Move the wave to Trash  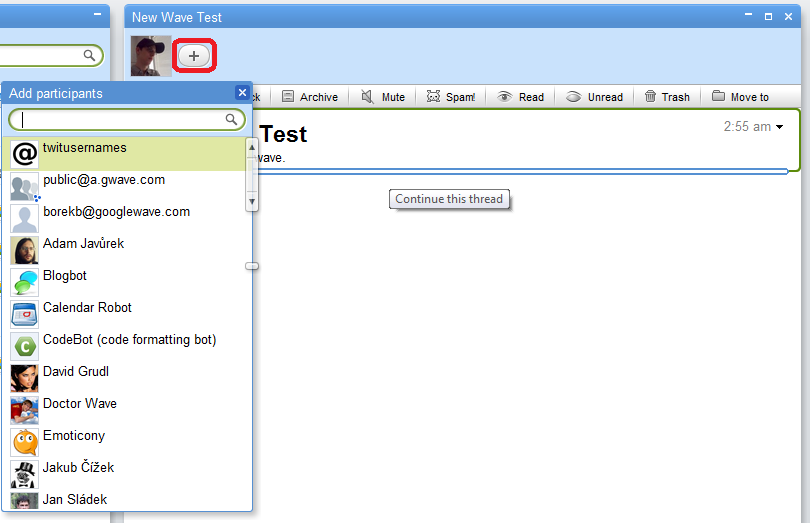pyautogui.click(x=667, y=97)
